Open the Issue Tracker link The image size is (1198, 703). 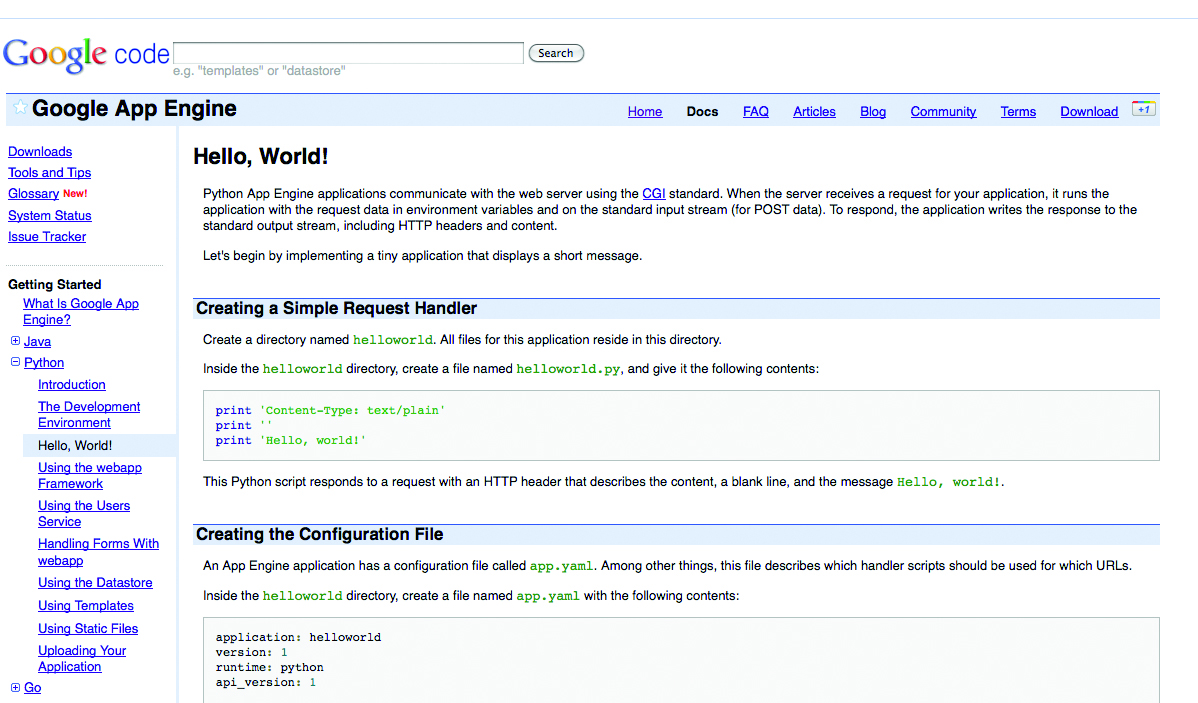point(47,237)
